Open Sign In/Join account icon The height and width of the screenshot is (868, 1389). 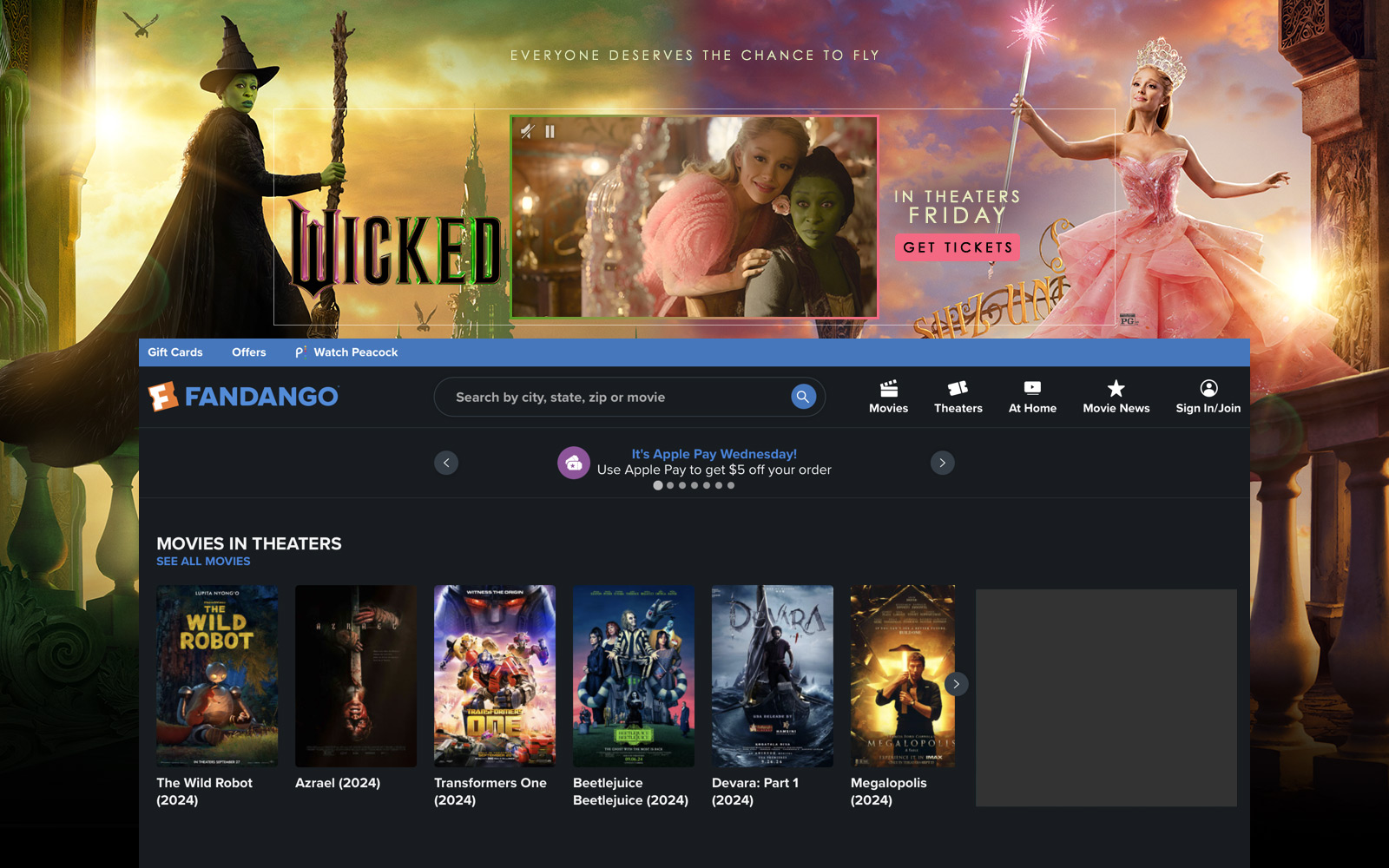[x=1208, y=397]
